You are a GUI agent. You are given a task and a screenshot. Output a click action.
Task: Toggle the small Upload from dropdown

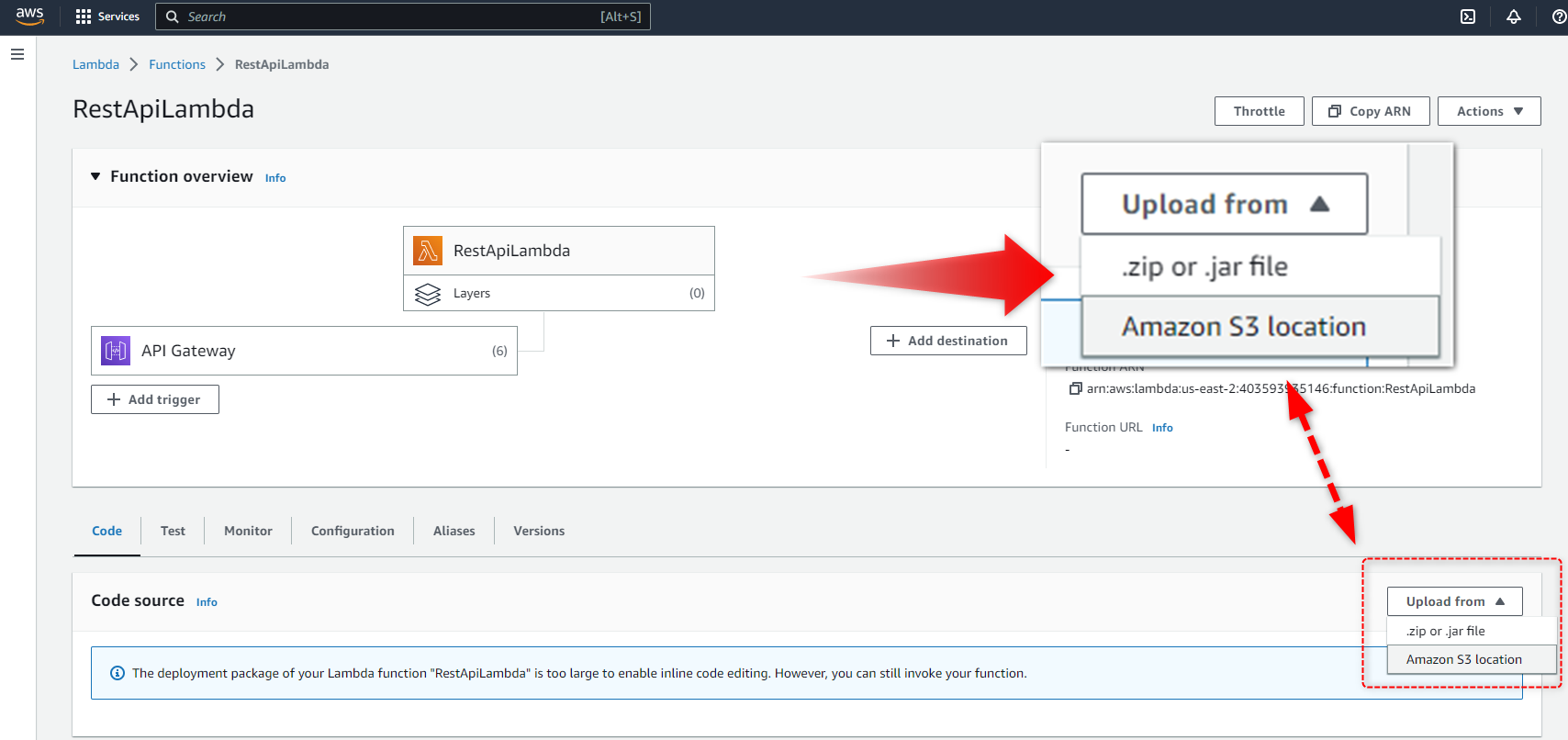click(x=1454, y=601)
